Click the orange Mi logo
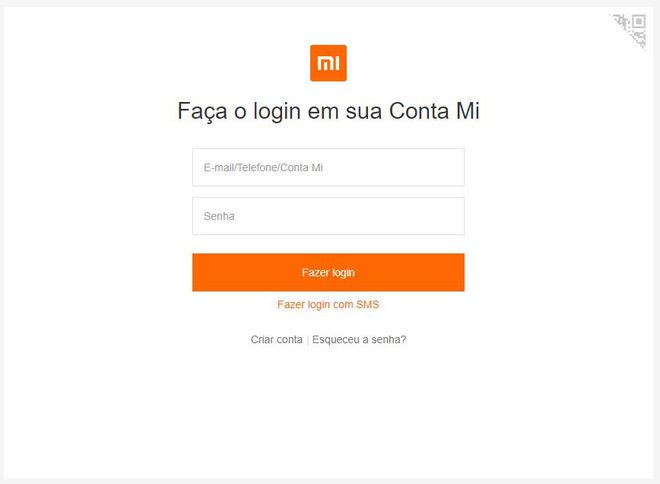This screenshot has height=484, width=660. (328, 63)
